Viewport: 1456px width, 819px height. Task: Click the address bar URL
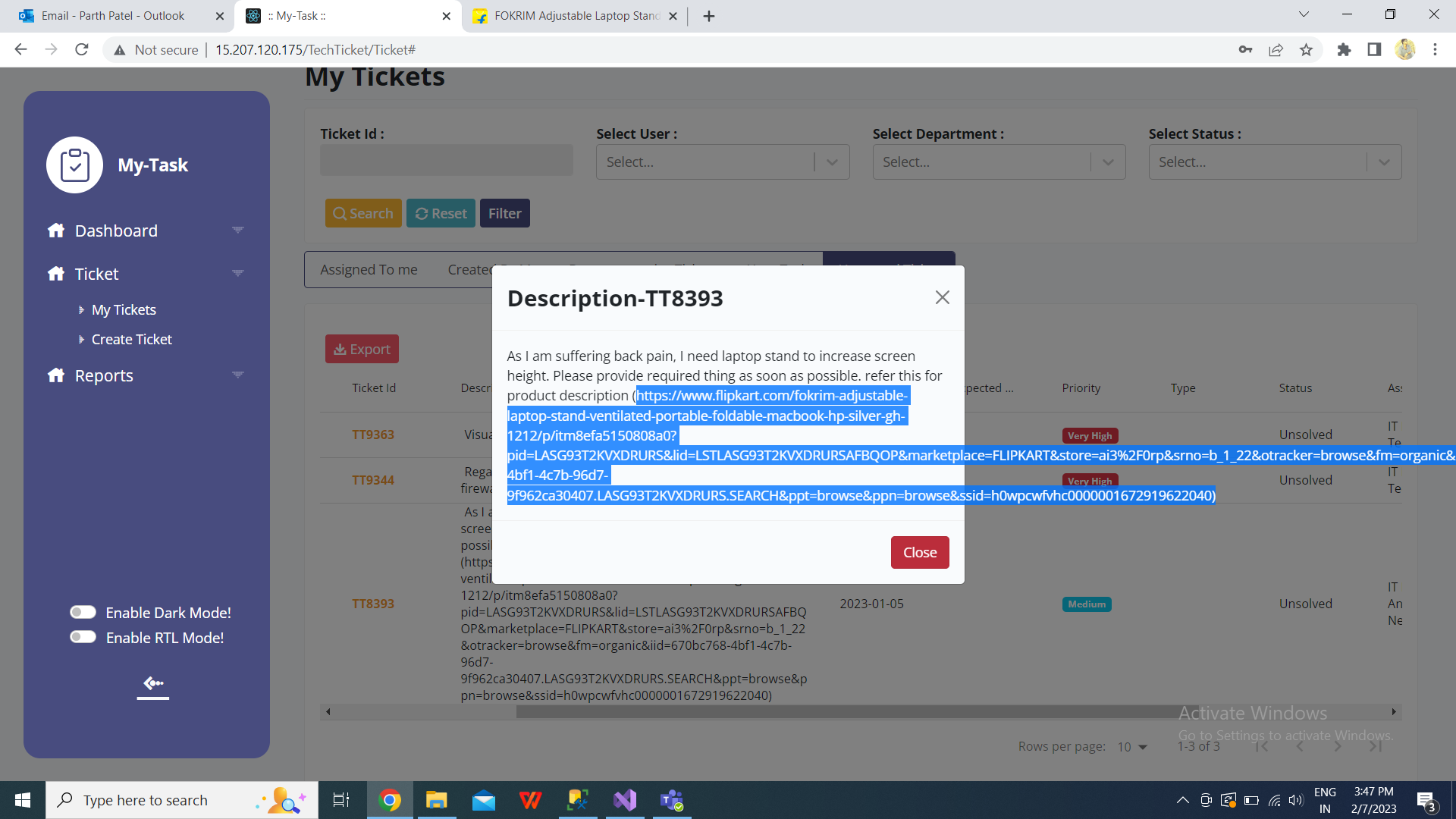[x=315, y=49]
